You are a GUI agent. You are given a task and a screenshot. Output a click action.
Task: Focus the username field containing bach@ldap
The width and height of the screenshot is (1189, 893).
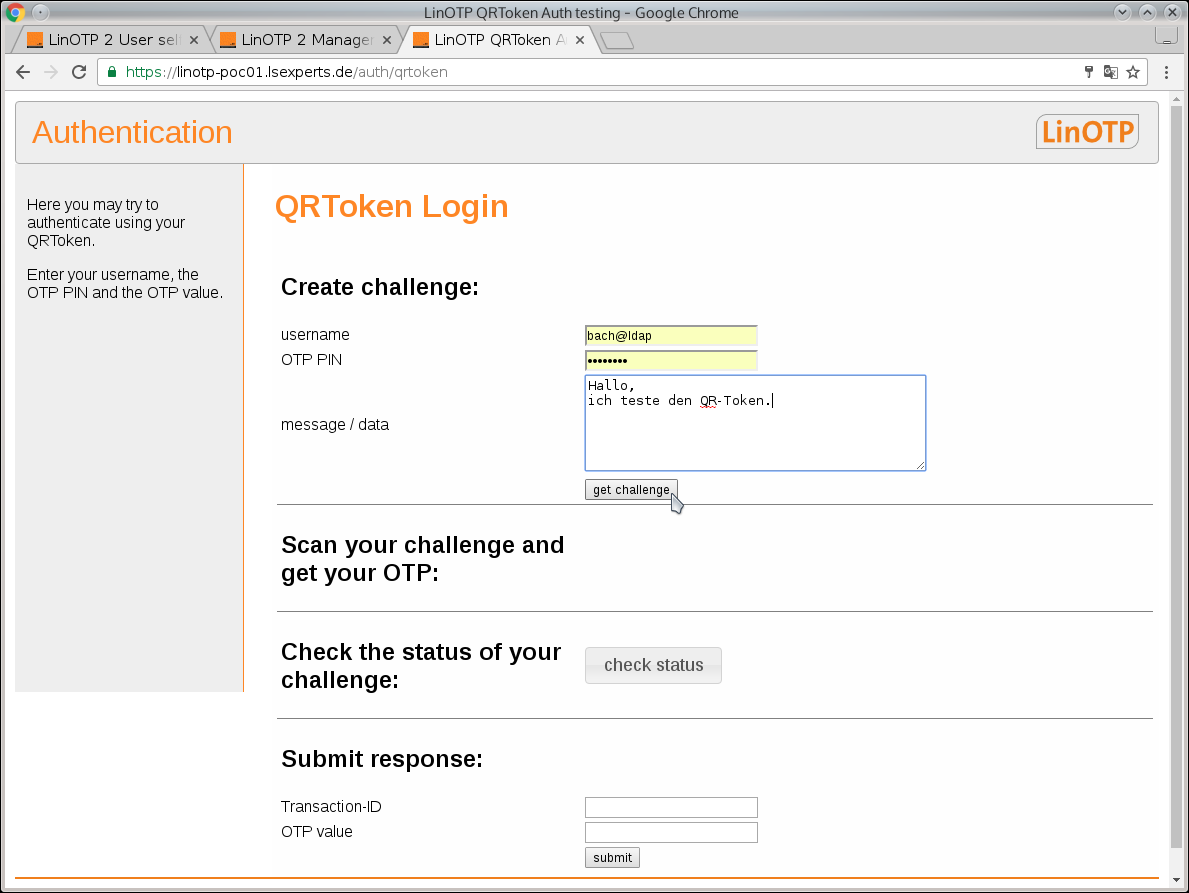pos(671,336)
